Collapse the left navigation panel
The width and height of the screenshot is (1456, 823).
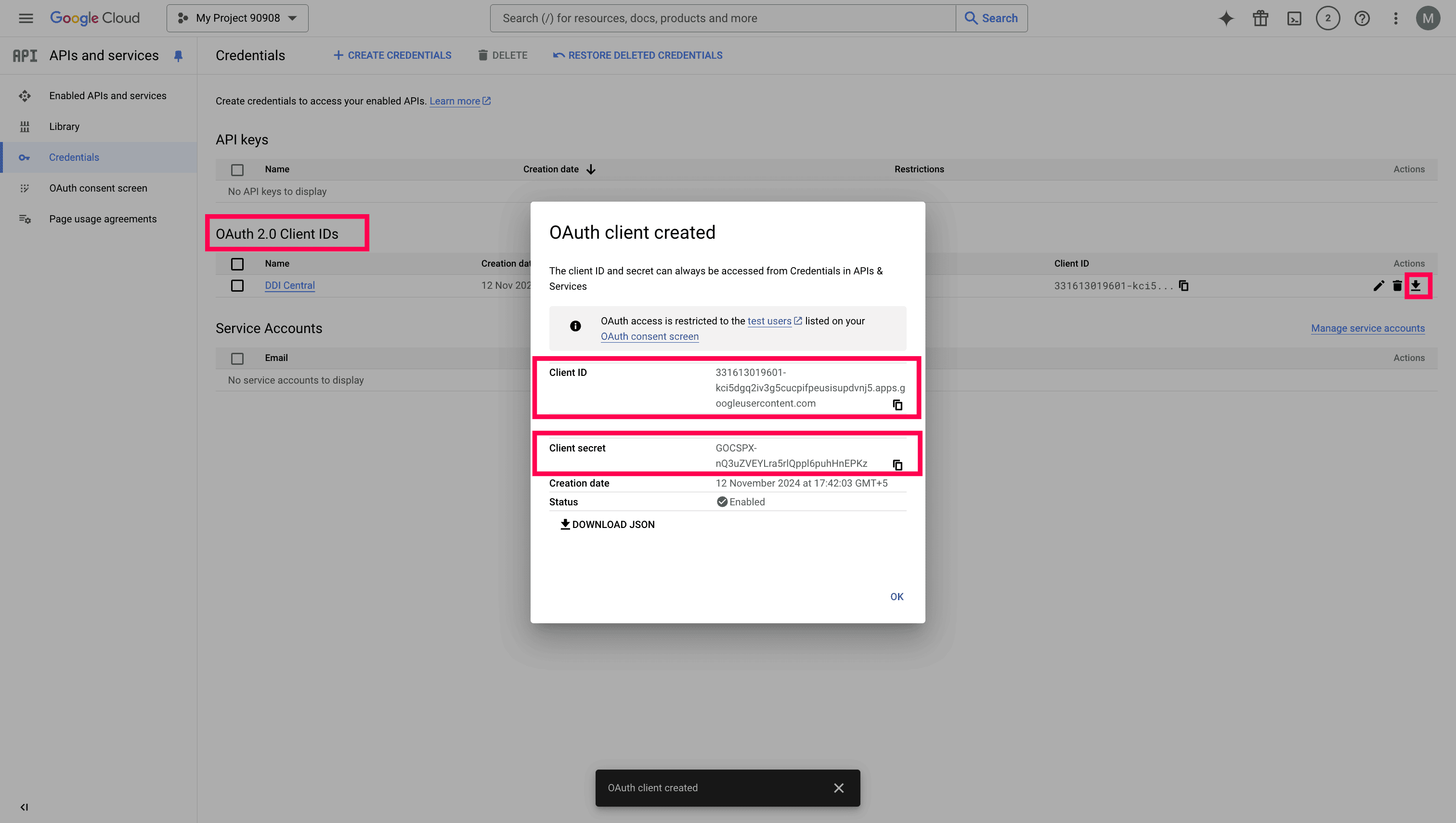pyautogui.click(x=24, y=807)
